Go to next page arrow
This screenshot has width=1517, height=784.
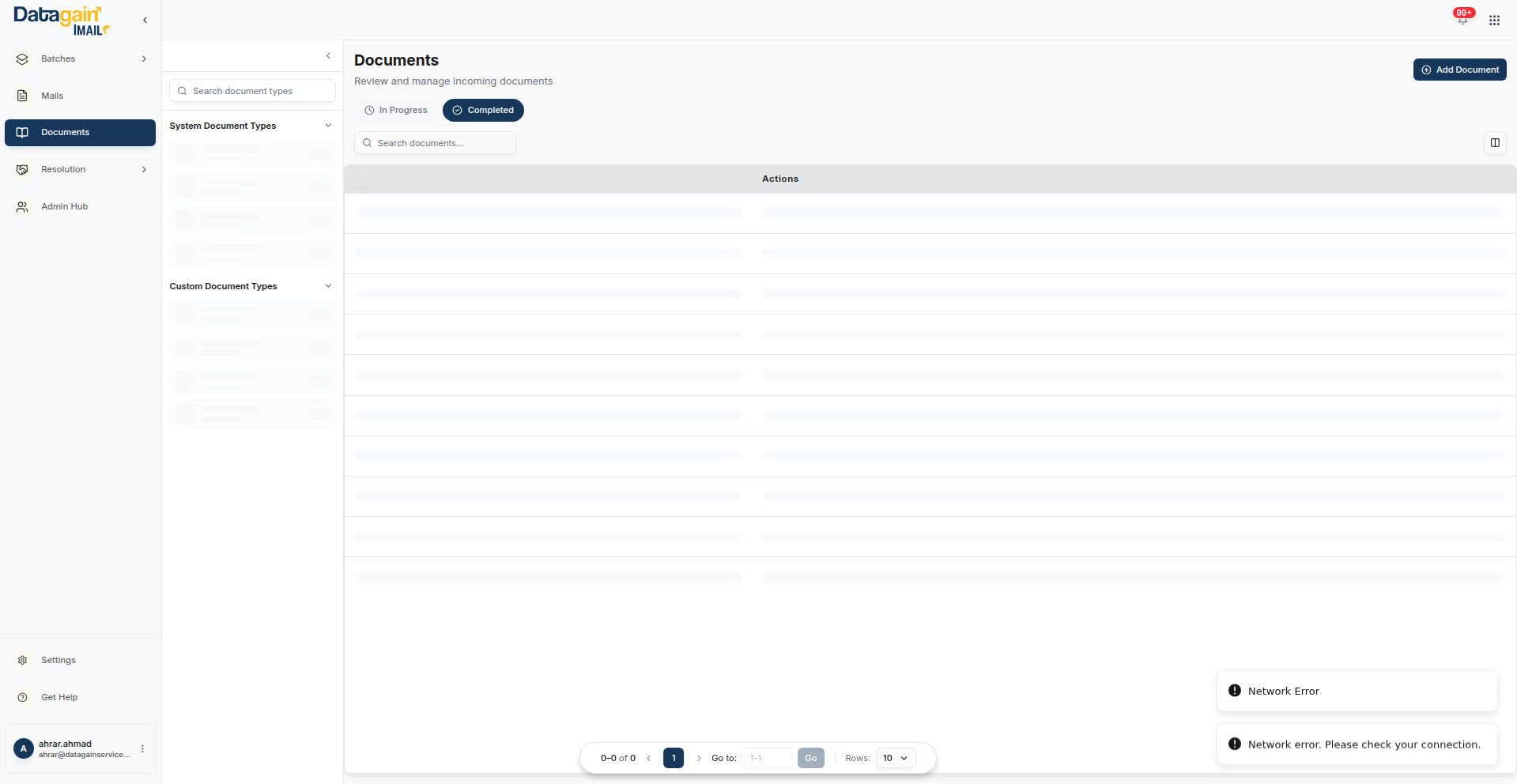699,758
